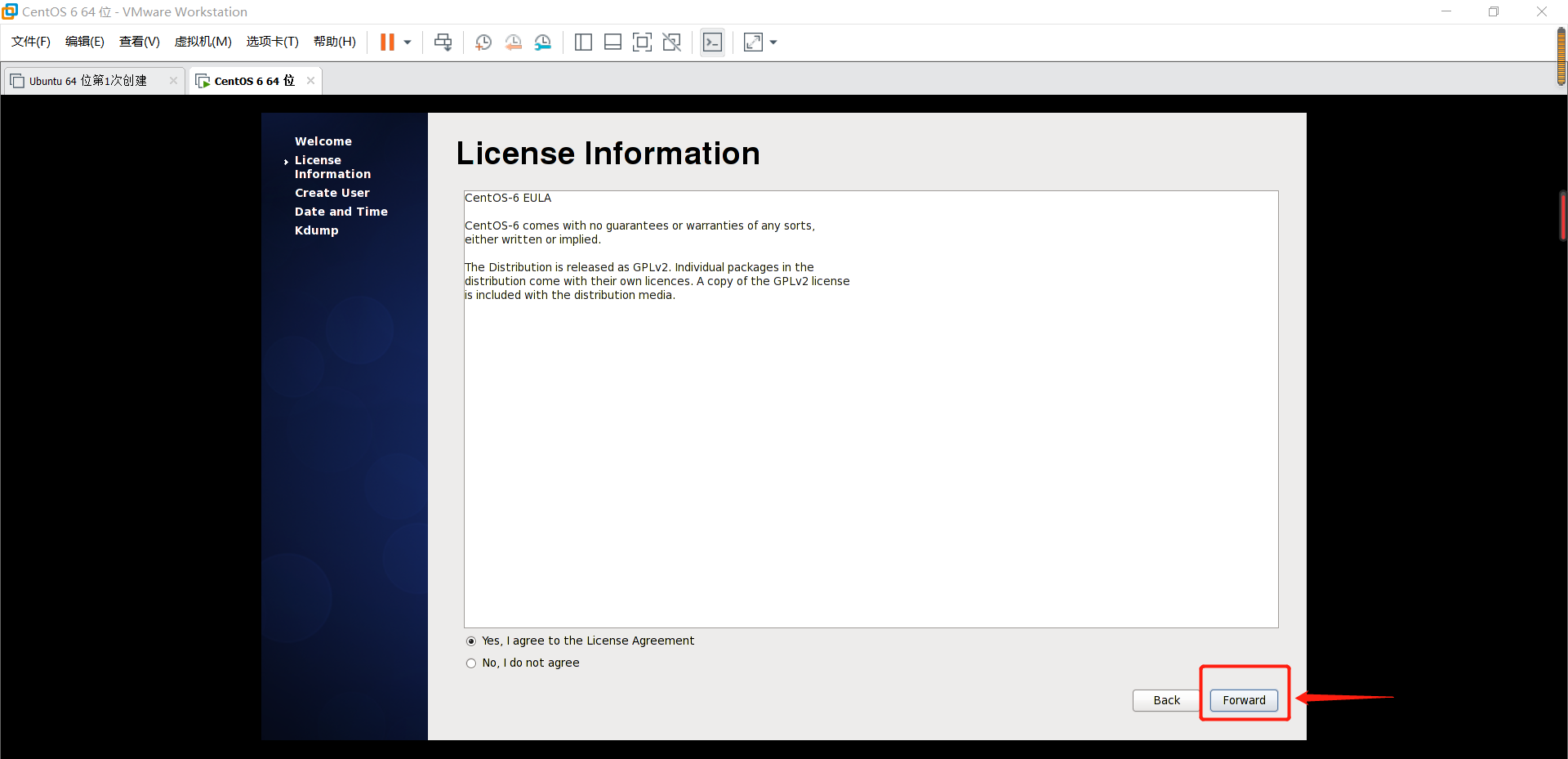1568x759 pixels.
Task: Minimize the VMware Workstation window
Action: [x=1446, y=11]
